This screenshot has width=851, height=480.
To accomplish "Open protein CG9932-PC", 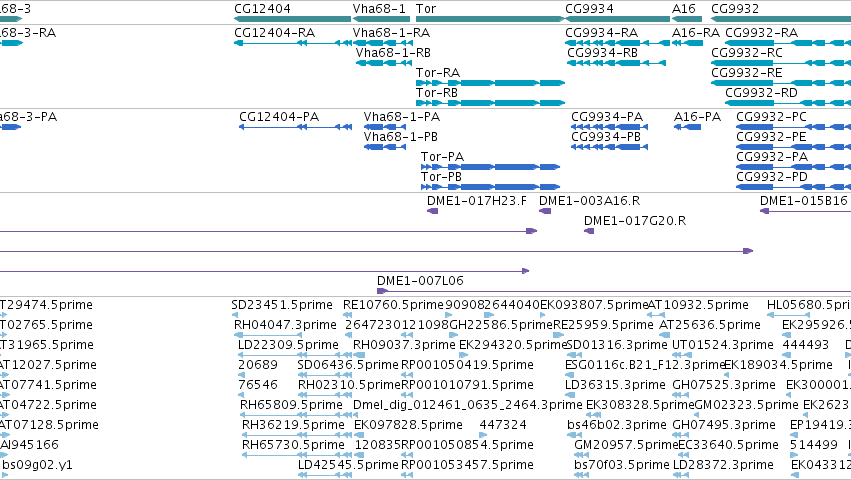I will click(771, 117).
